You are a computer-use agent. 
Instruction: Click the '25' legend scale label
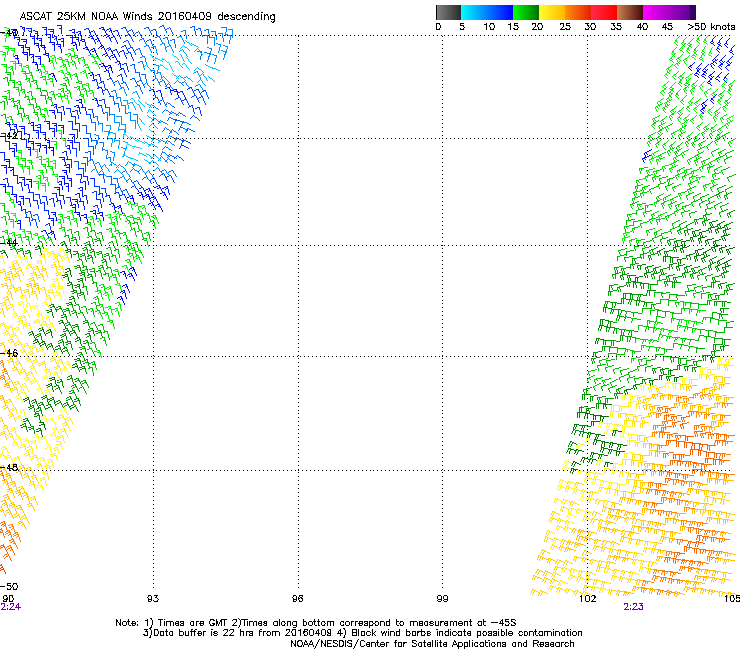tap(565, 27)
